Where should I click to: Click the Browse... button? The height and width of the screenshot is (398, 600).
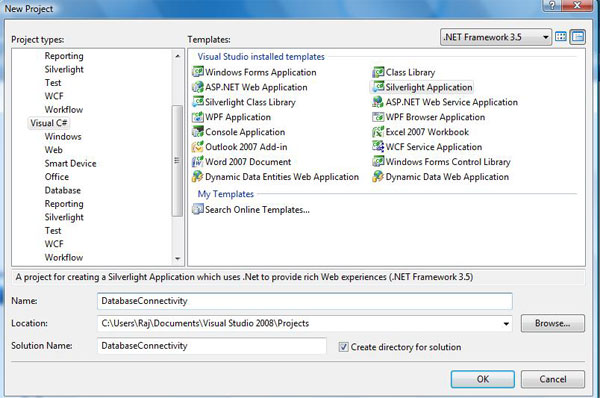[x=553, y=323]
